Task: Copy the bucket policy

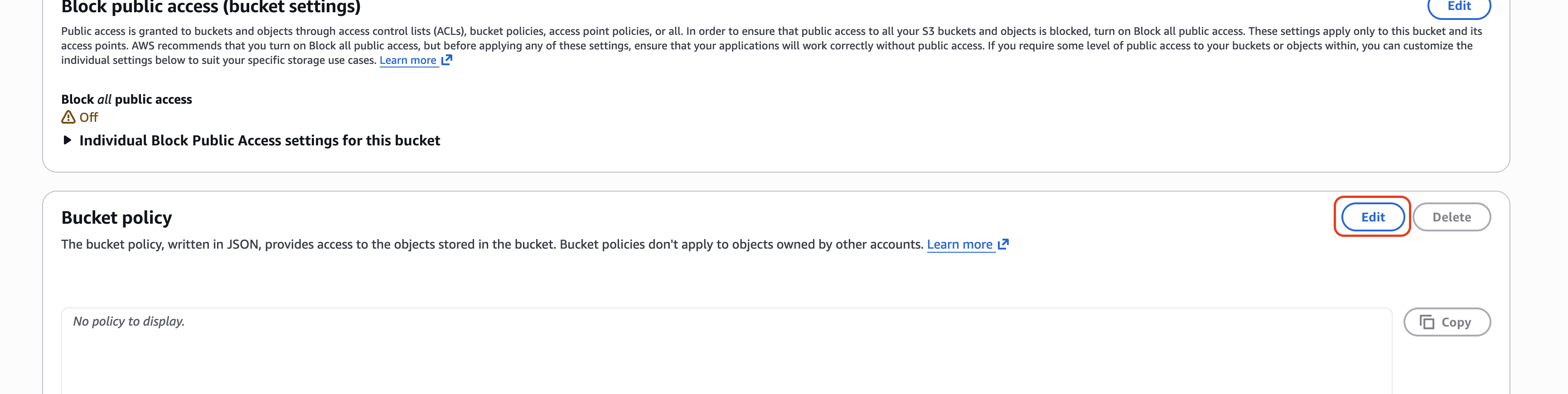Action: (x=1447, y=322)
